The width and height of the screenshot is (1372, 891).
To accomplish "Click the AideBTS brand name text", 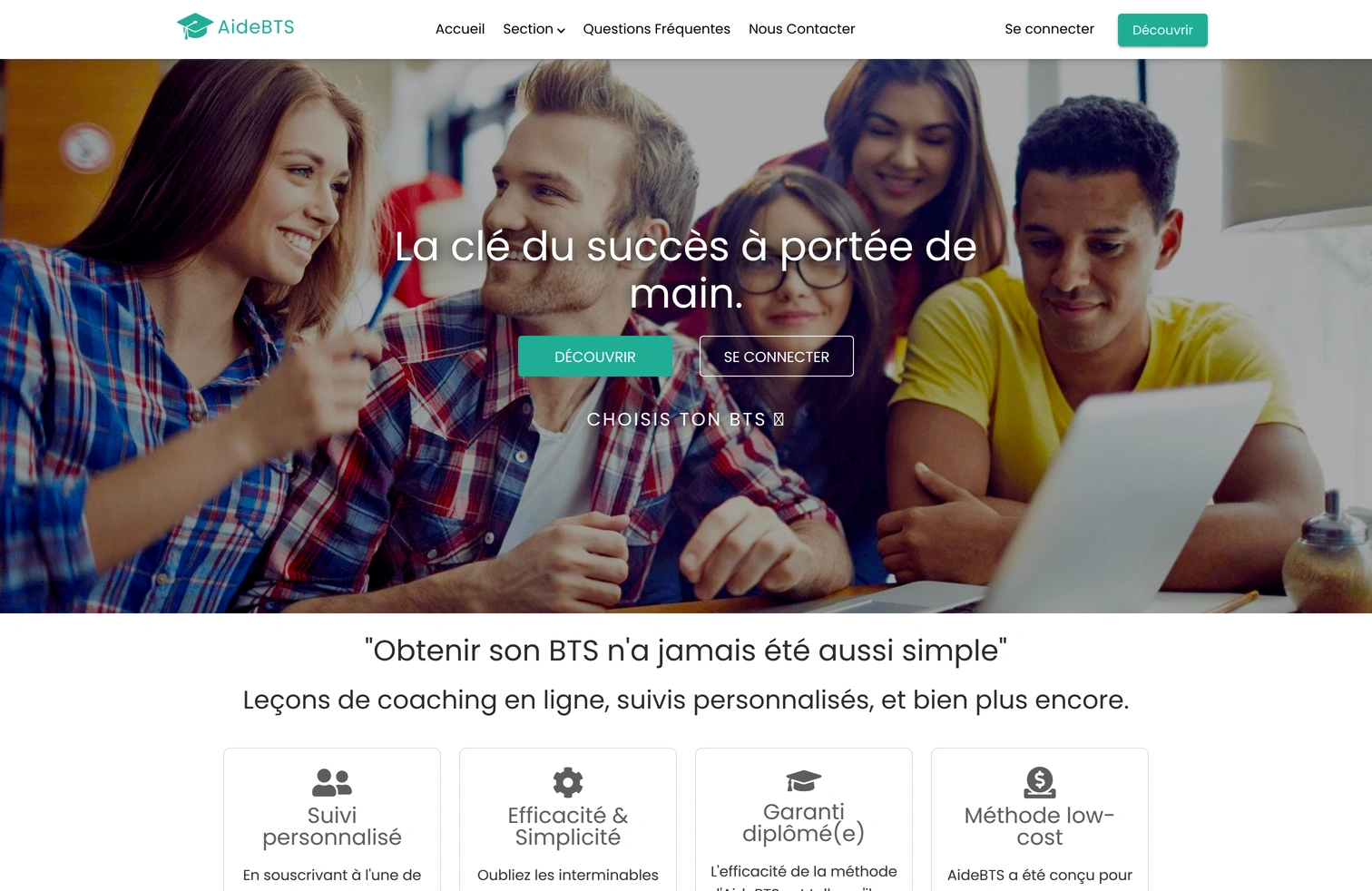I will coord(256,27).
